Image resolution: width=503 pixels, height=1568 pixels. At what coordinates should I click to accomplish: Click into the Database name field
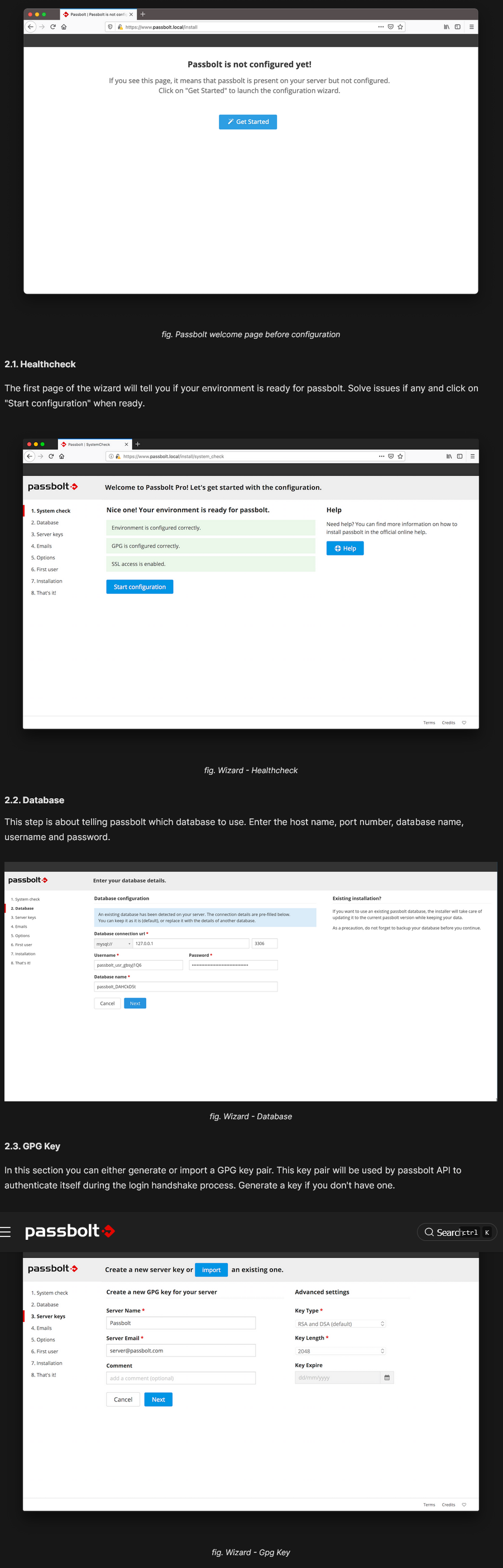pyautogui.click(x=185, y=987)
